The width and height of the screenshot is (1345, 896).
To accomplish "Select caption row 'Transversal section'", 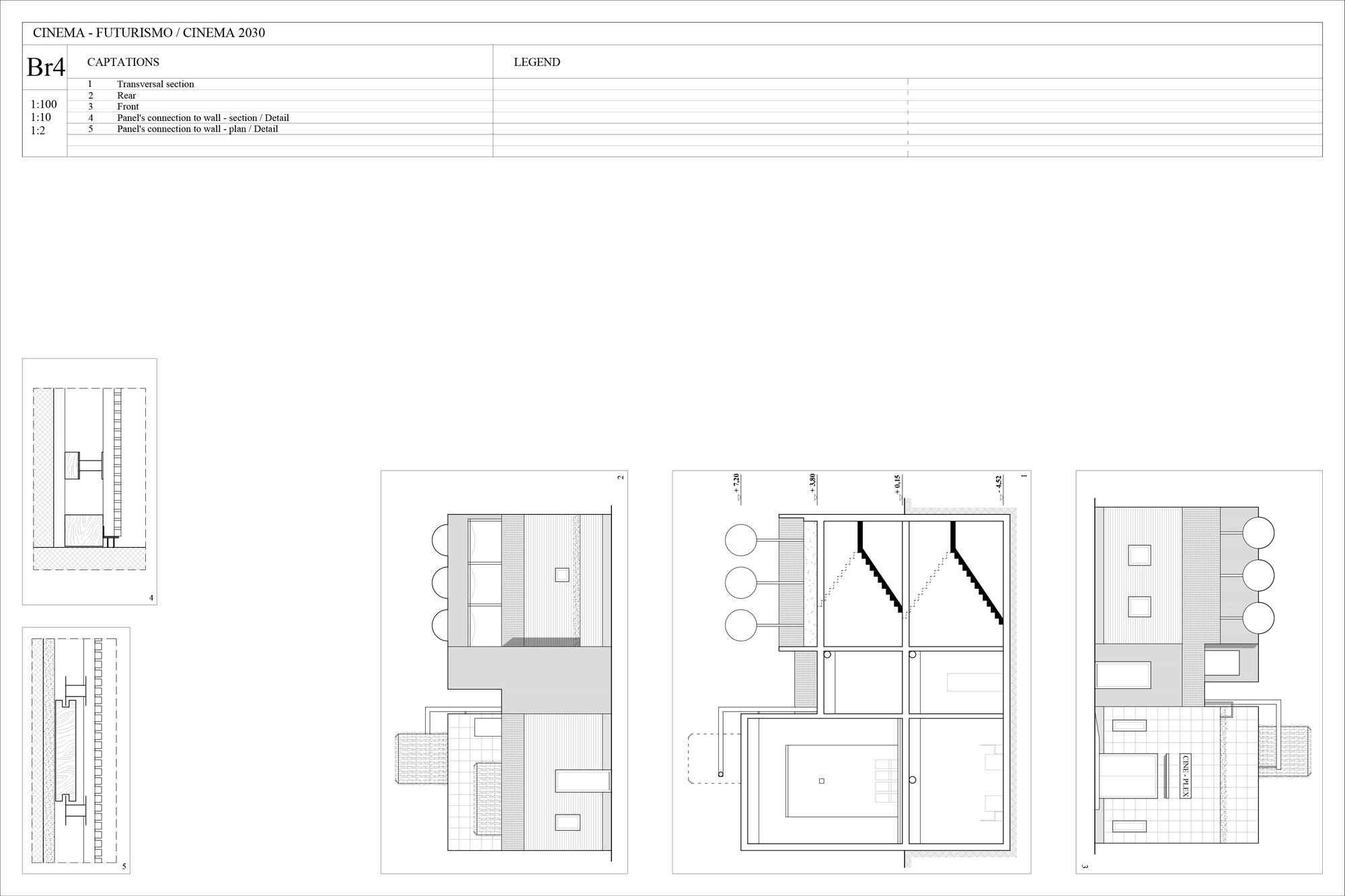I will 155,84.
